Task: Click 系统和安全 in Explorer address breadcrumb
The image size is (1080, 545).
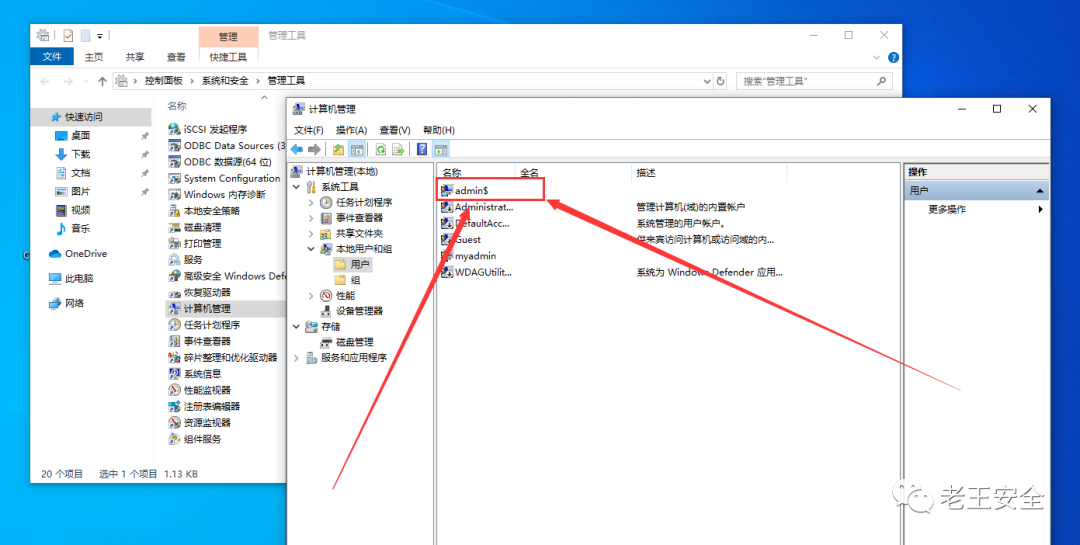Action: click(x=225, y=81)
